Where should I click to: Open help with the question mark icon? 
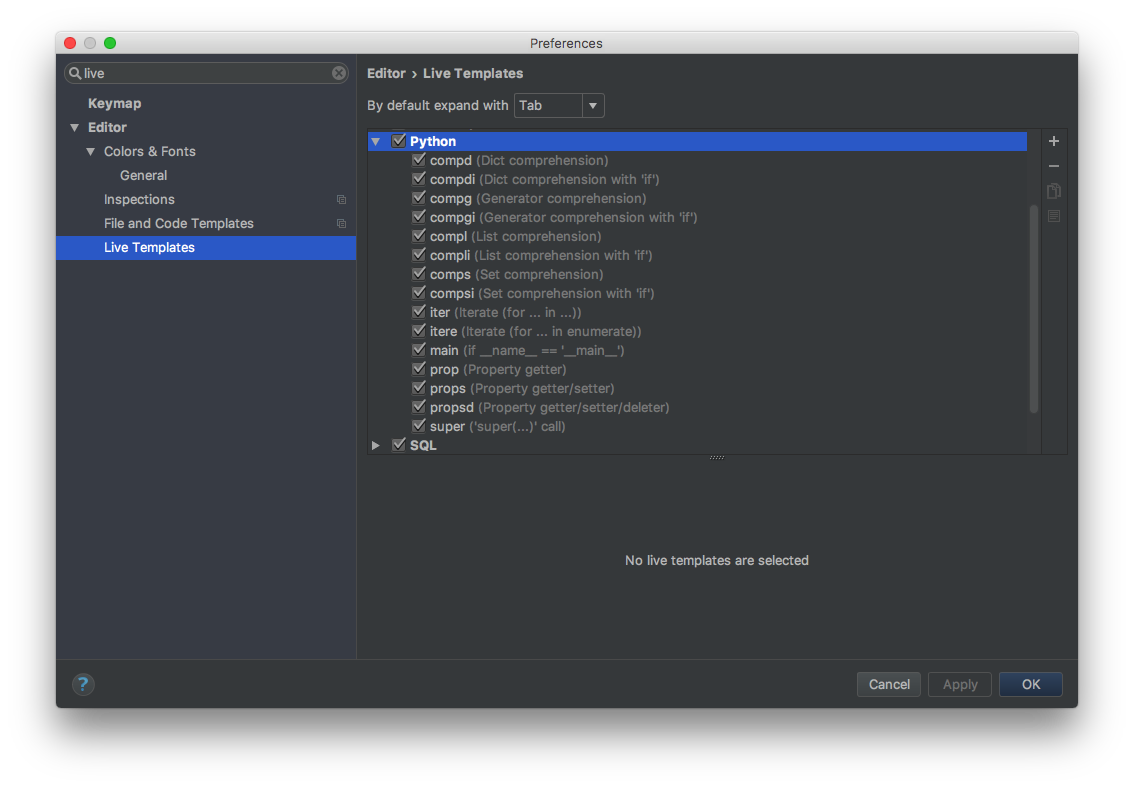coord(83,684)
